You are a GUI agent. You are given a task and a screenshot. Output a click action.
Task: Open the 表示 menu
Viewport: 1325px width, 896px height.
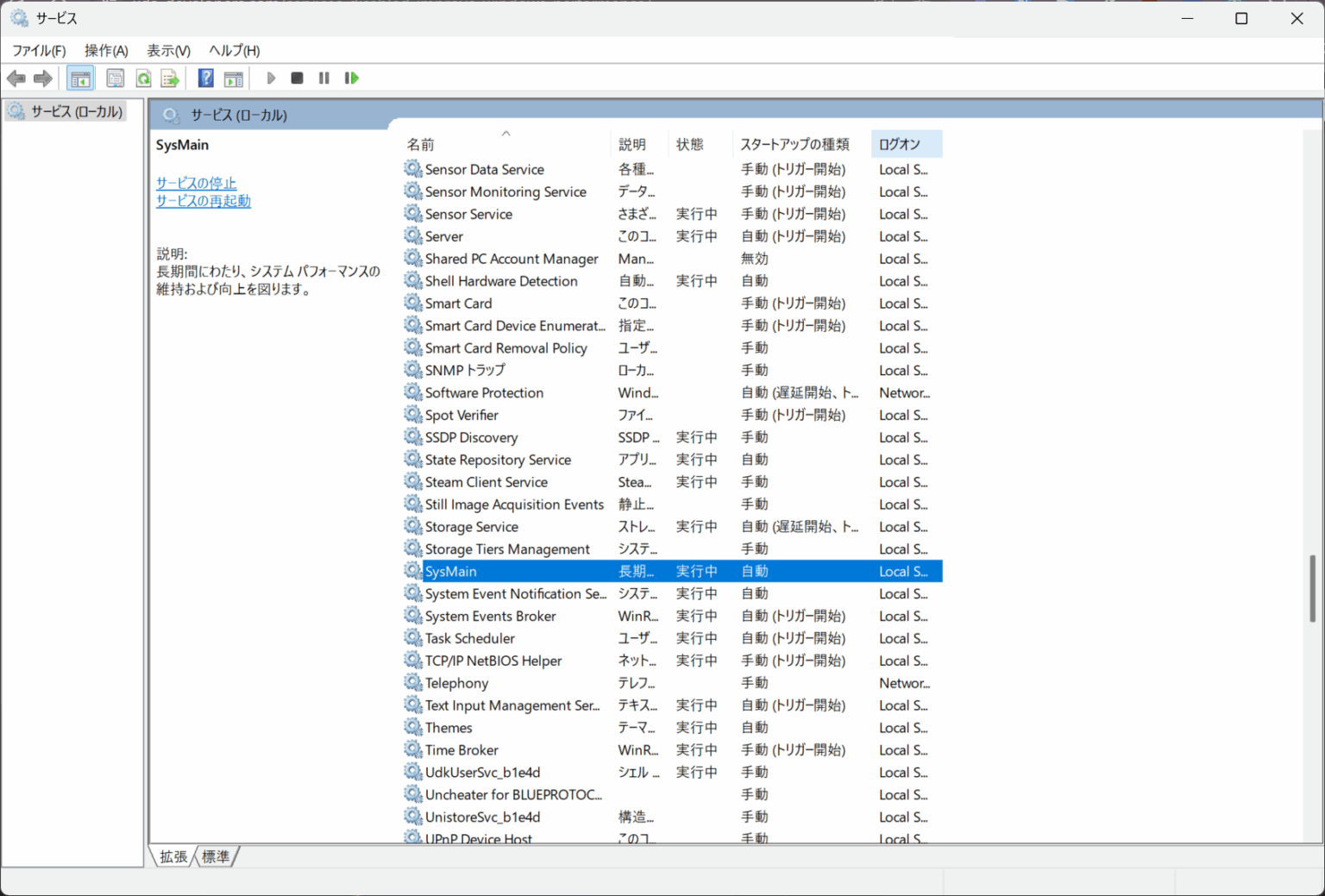(166, 50)
